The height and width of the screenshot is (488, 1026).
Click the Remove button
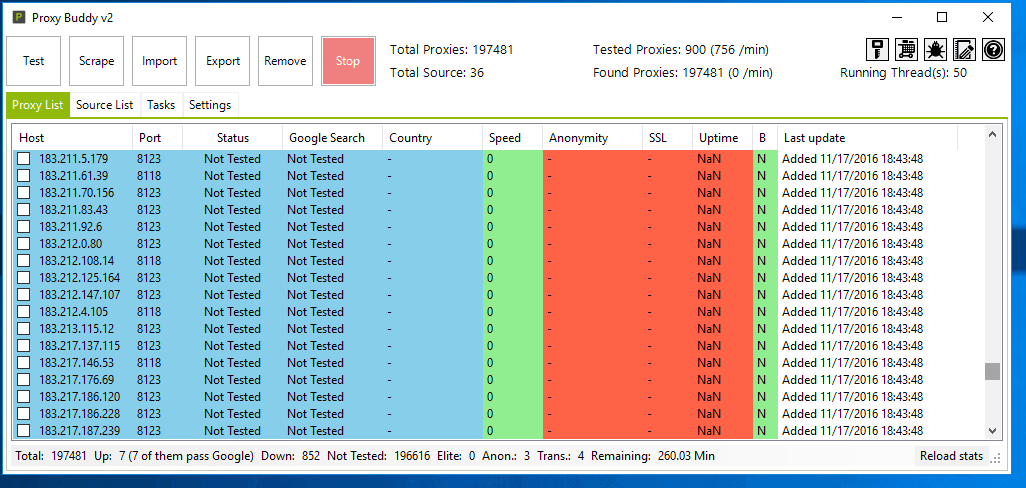[285, 61]
